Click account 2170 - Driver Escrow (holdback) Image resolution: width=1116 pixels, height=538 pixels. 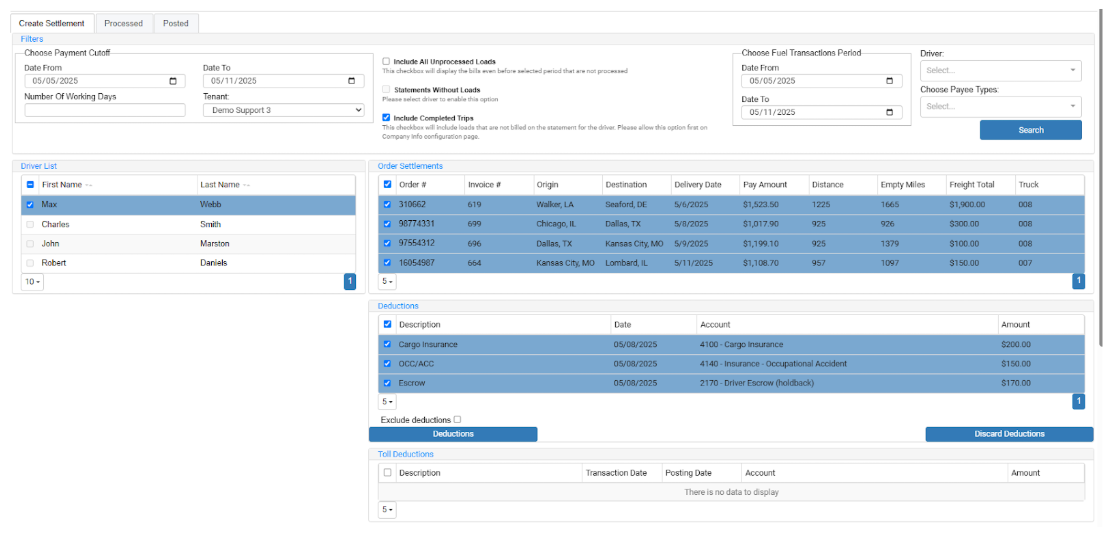pos(757,383)
